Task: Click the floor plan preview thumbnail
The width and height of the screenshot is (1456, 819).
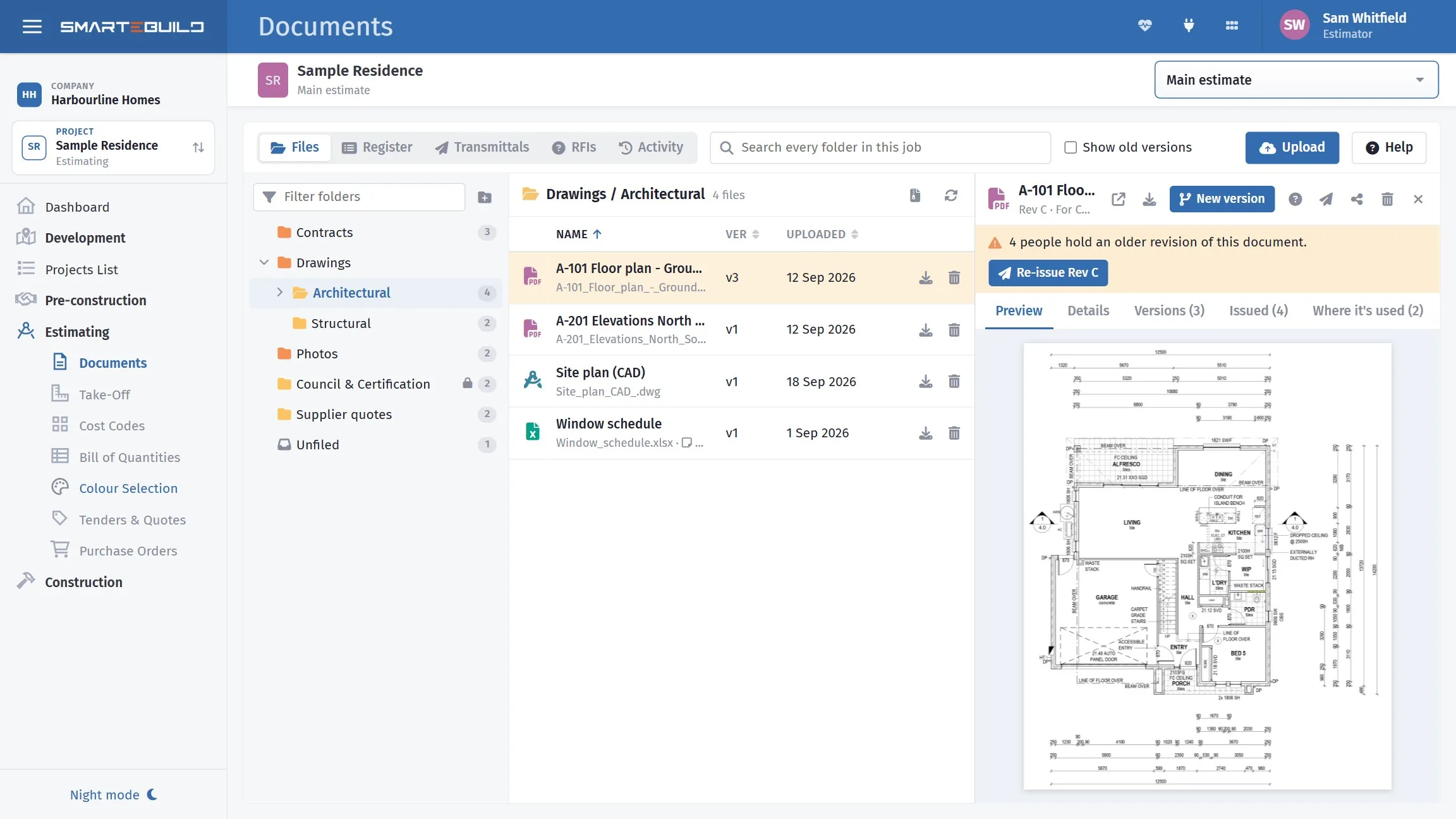Action: [1207, 566]
